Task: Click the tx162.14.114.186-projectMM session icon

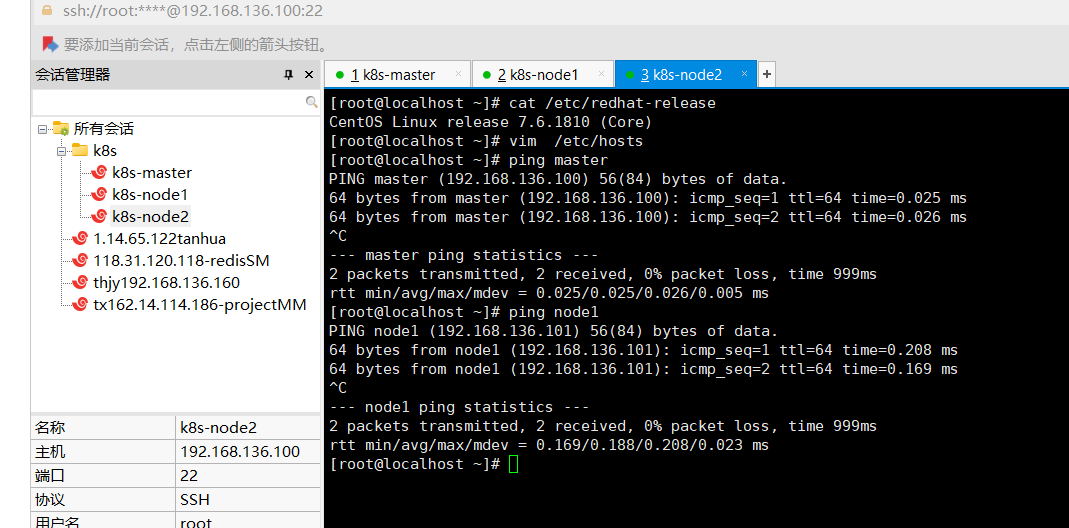Action: (80, 304)
